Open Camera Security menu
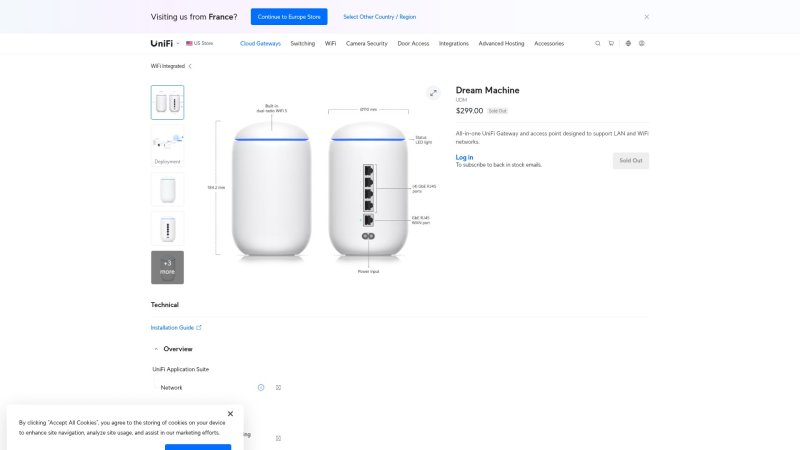This screenshot has height=450, width=800. (x=366, y=43)
